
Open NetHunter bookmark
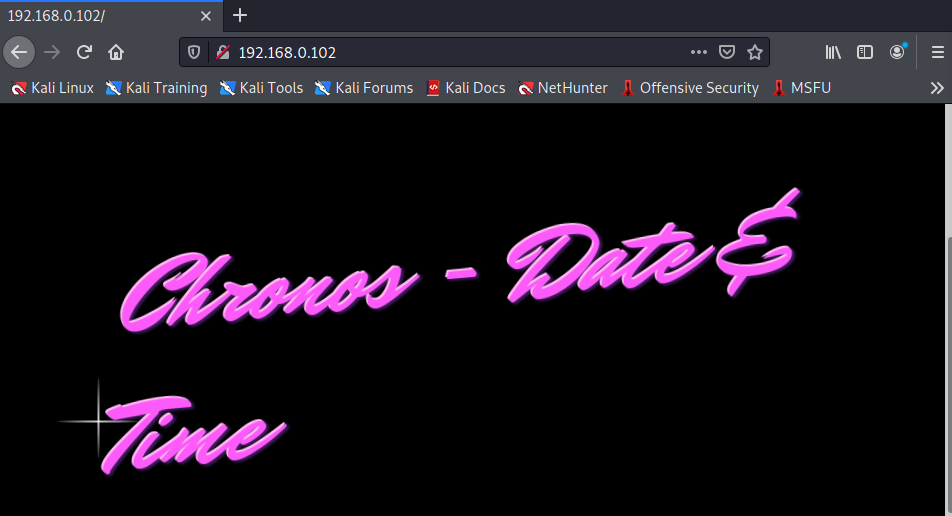[x=562, y=88]
